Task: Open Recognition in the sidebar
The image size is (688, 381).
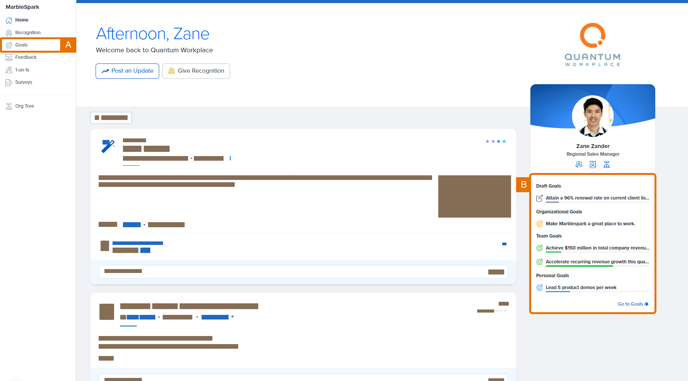Action: click(23, 32)
